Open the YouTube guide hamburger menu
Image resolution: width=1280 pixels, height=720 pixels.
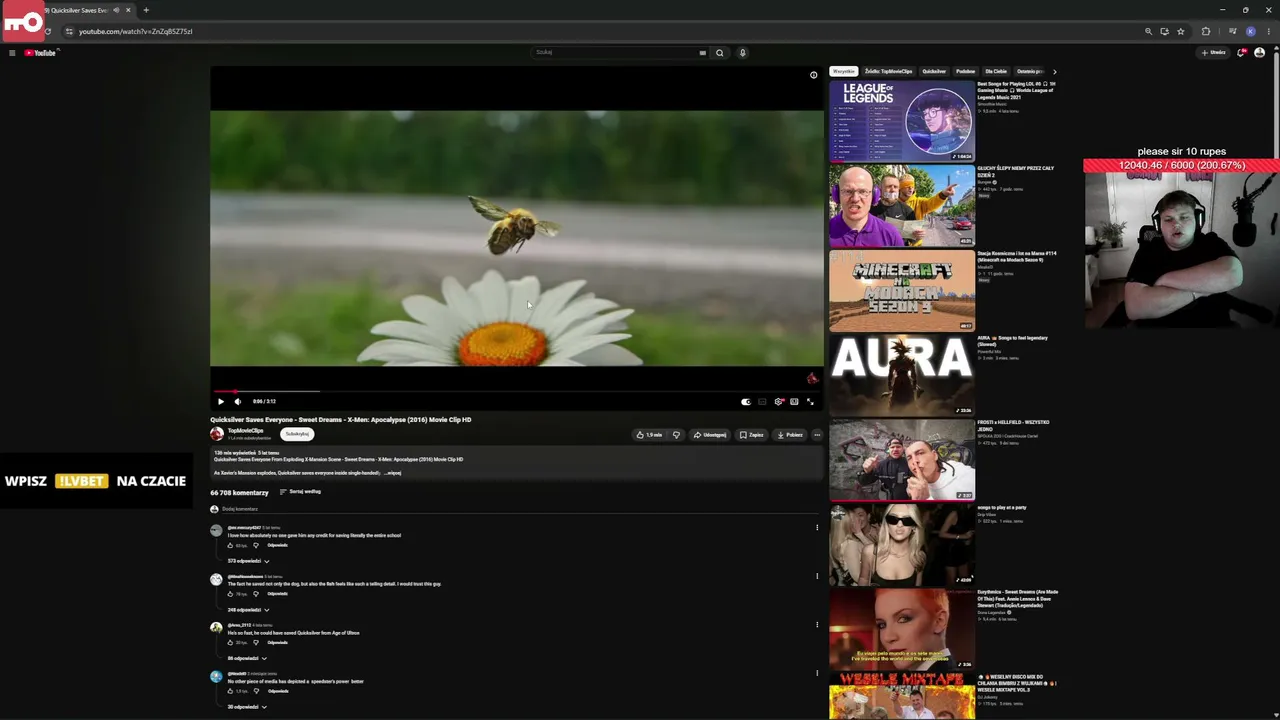pos(12,53)
